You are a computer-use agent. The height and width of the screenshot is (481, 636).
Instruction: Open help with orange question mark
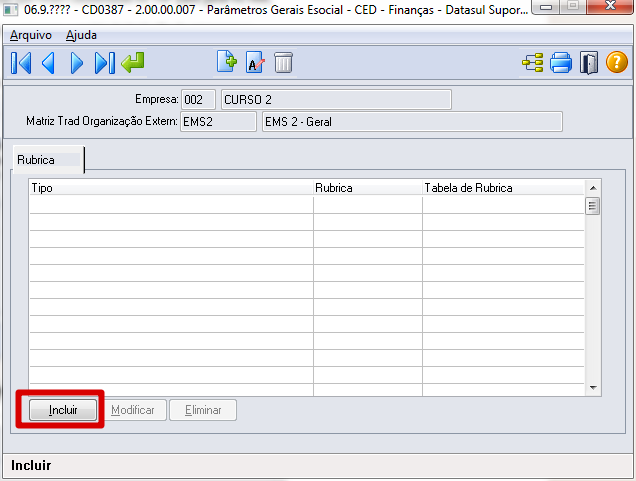click(x=617, y=62)
